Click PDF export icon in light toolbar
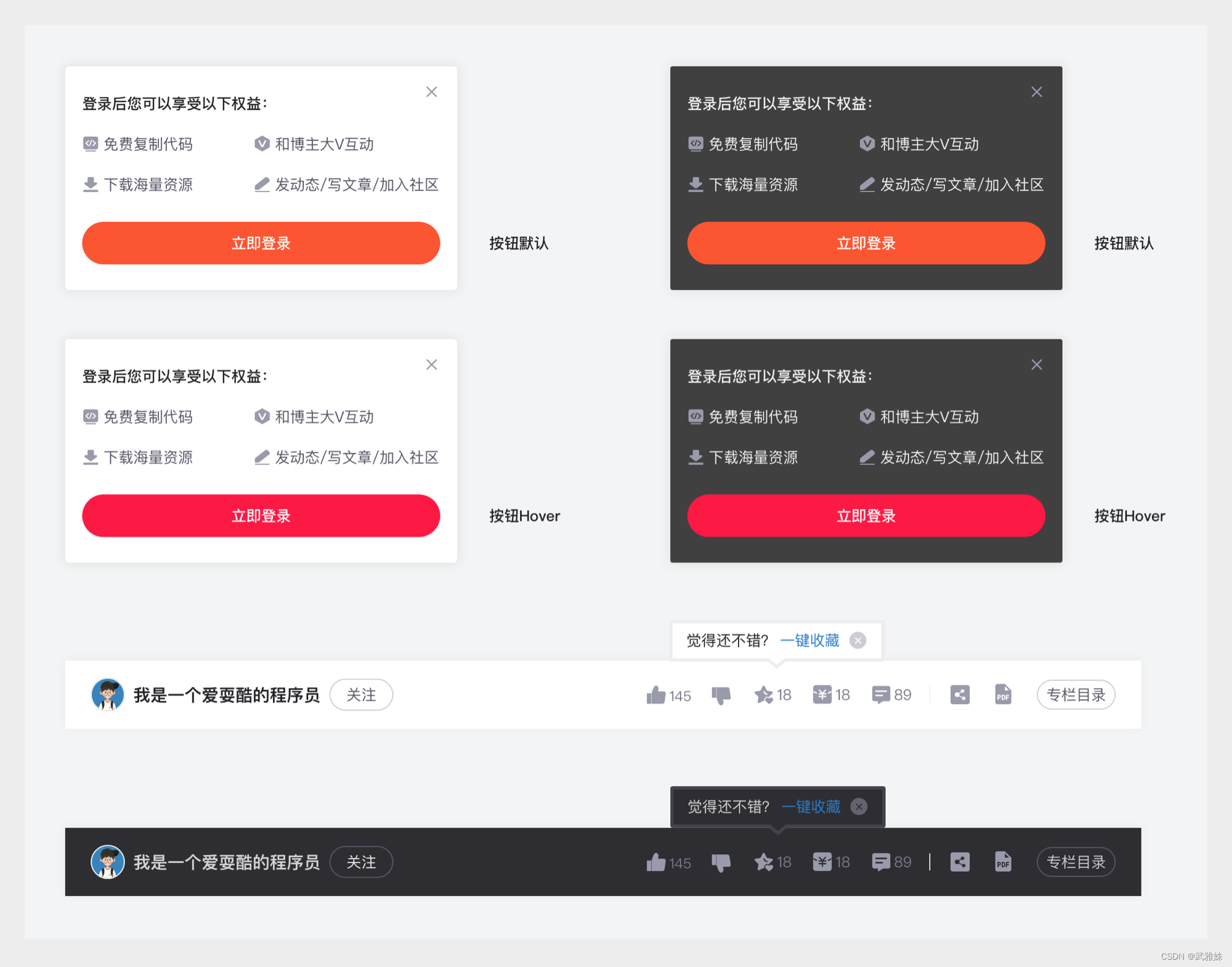 coord(1003,695)
